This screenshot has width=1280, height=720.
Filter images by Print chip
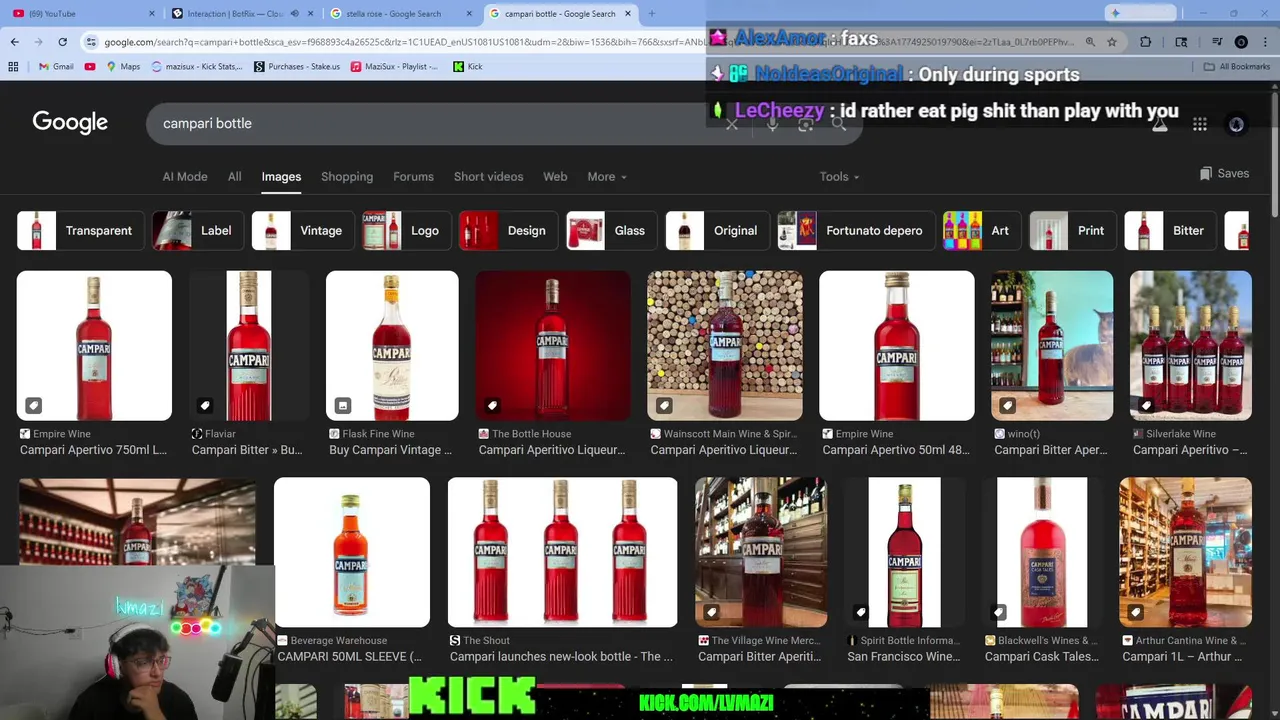(x=1072, y=231)
